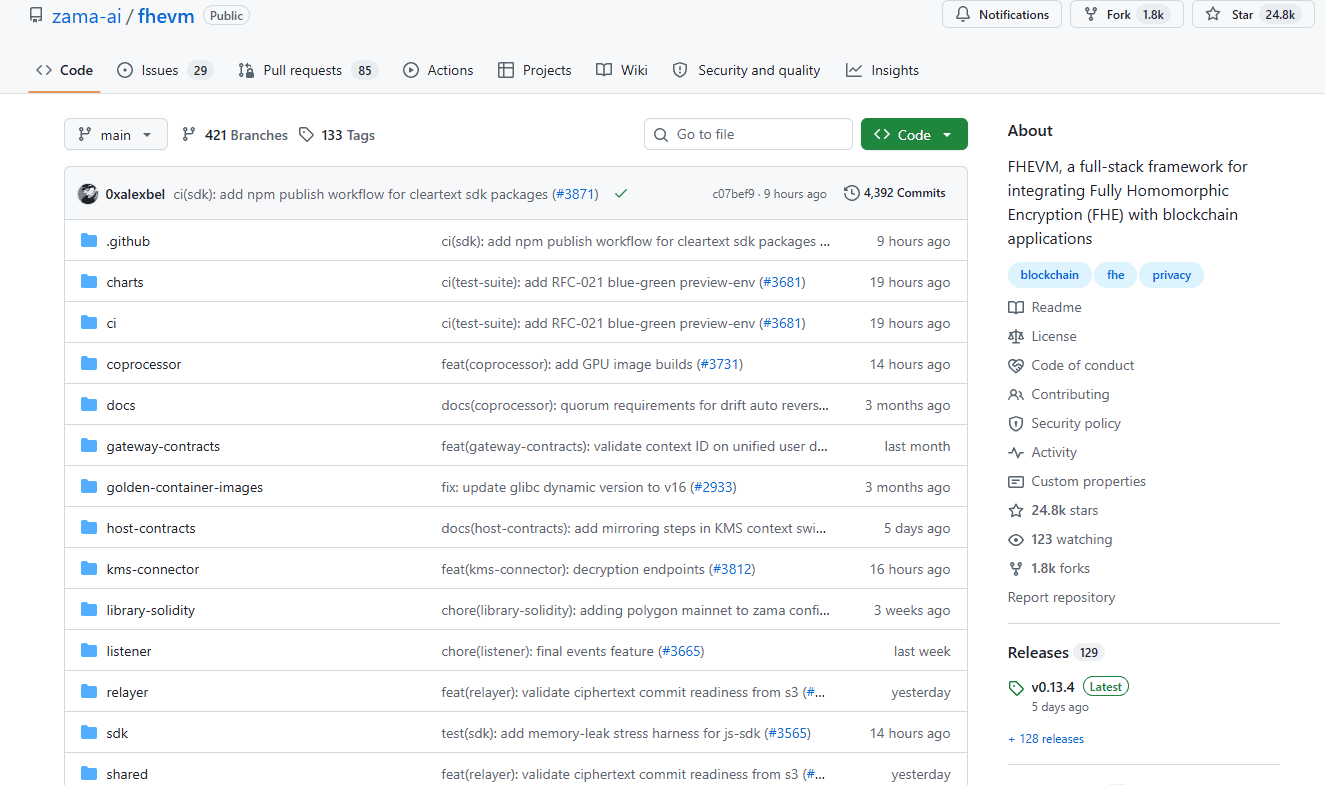Click the Notifications button
Image resolution: width=1325 pixels, height=785 pixels.
pyautogui.click(x=1002, y=15)
